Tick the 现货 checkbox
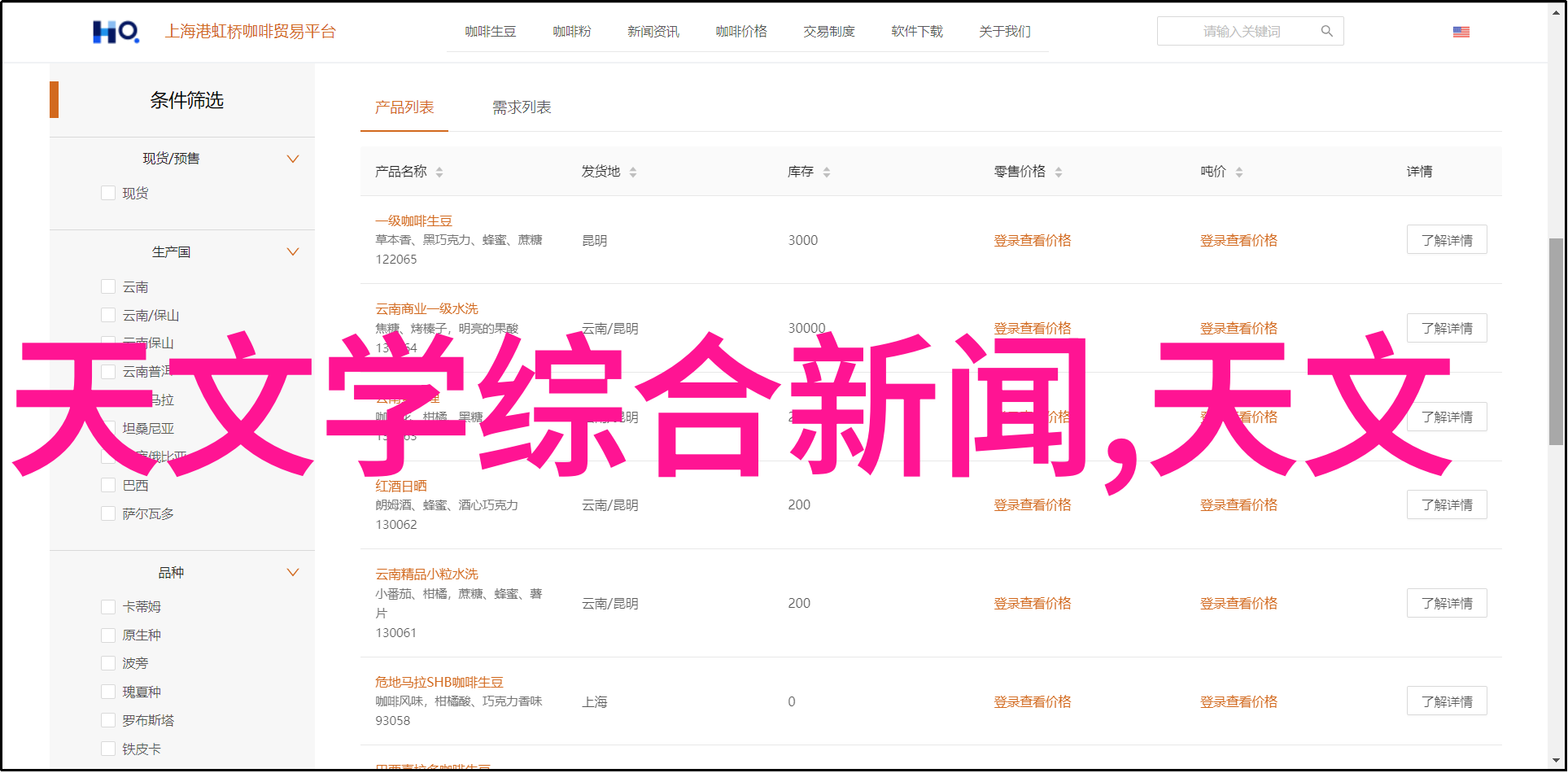 107,193
